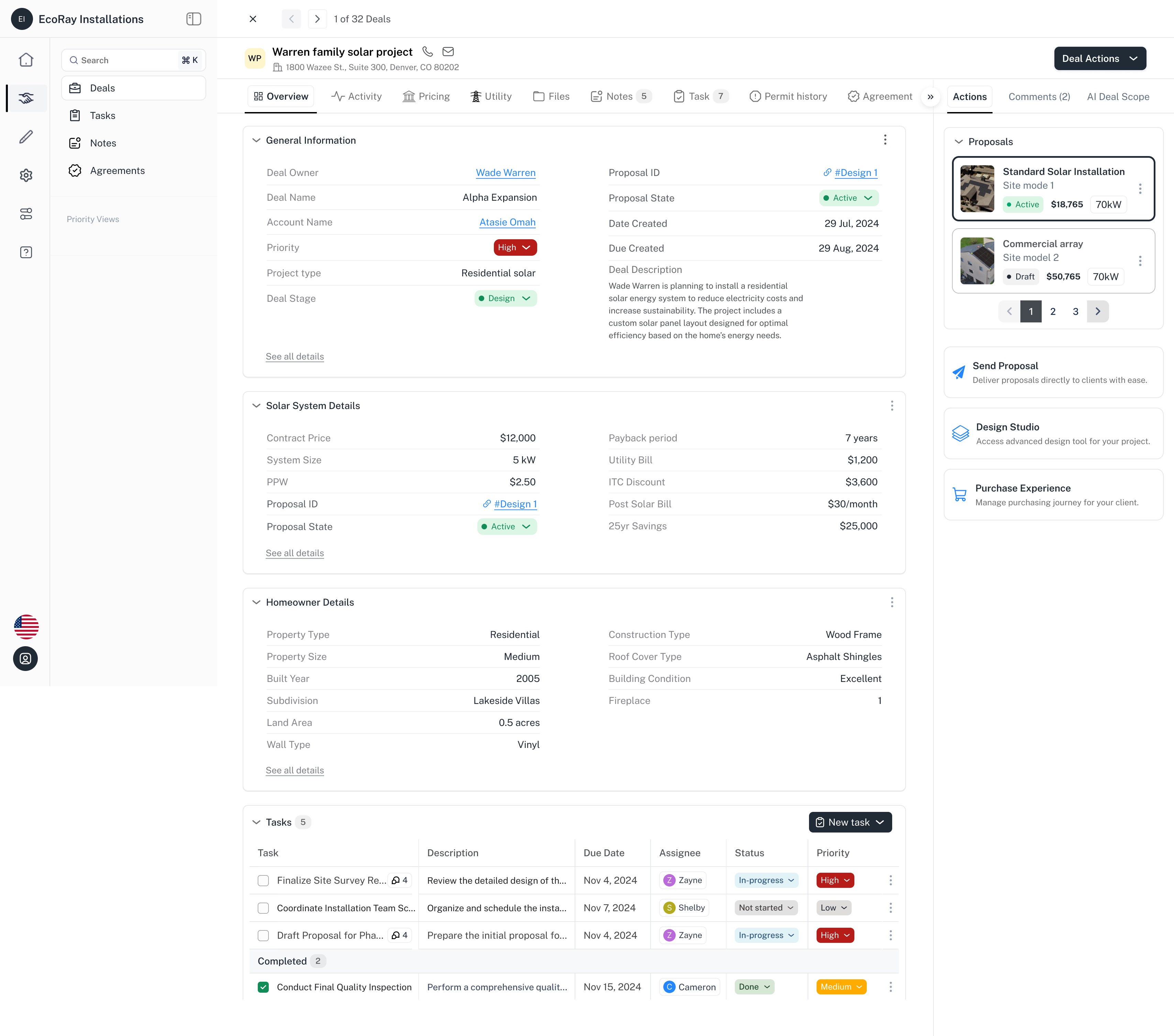Select the pencil edit icon in the rail
Viewport: 1174px width, 1036px height.
(26, 137)
